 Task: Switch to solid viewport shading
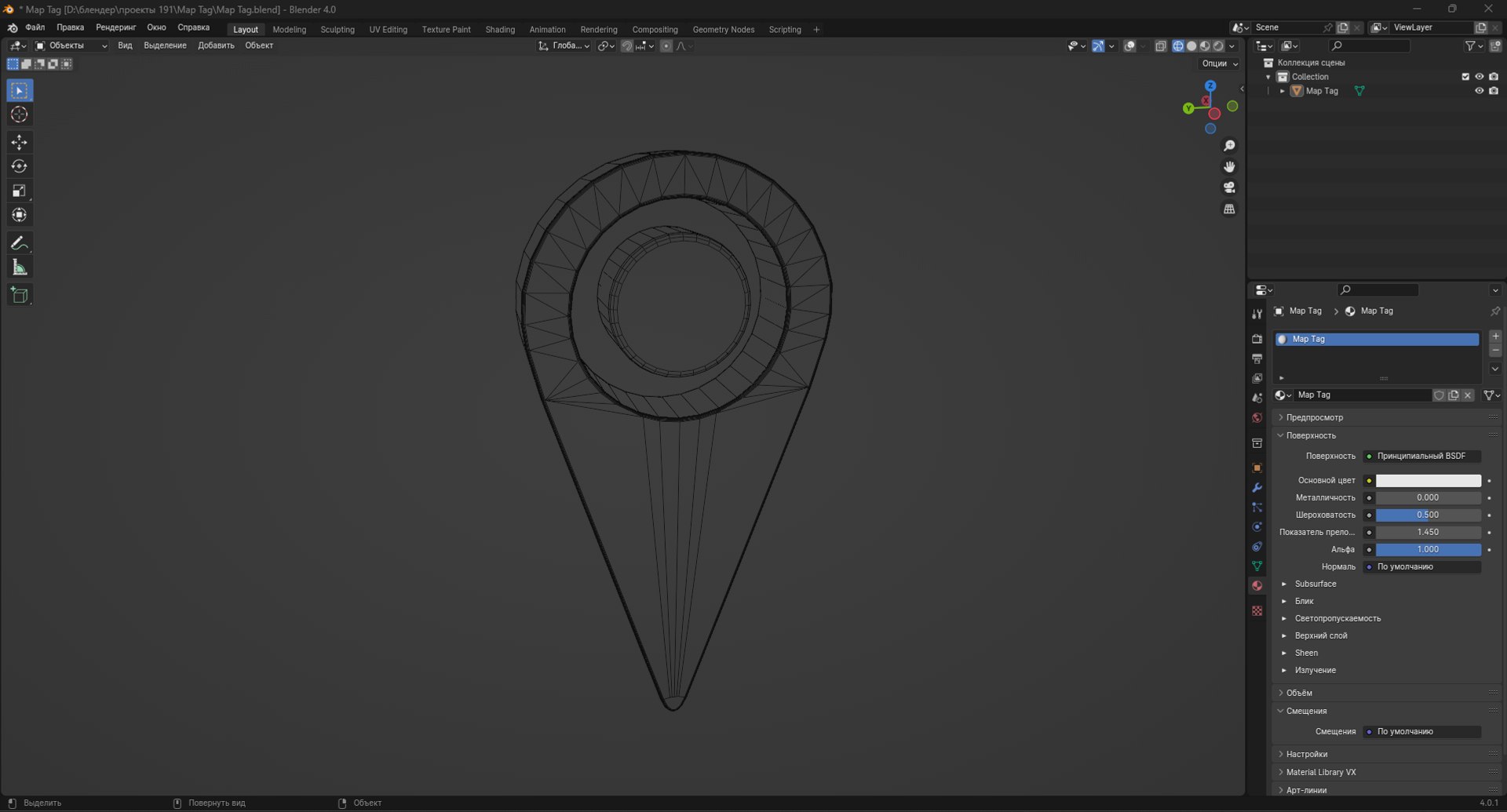1191,46
